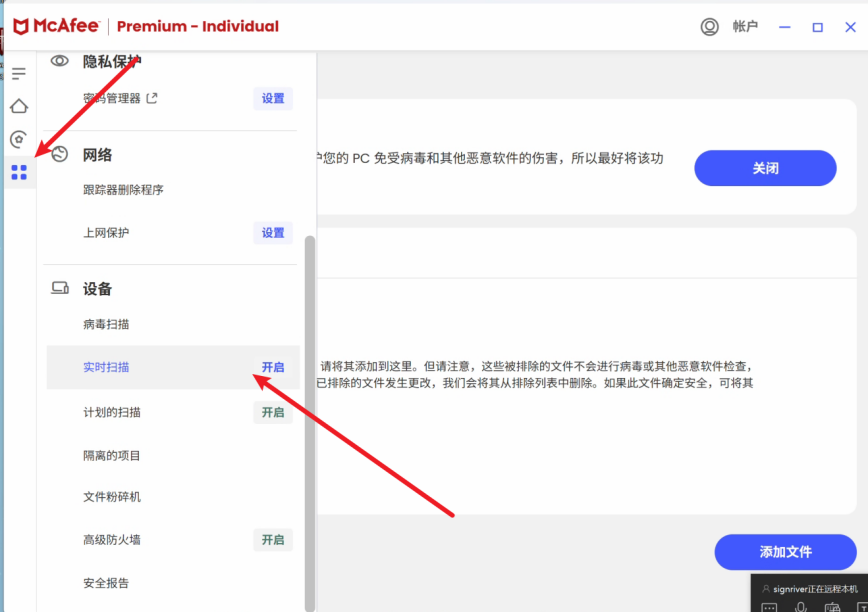The height and width of the screenshot is (612, 868).
Task: Open 跟踪器删除程序
Action: pyautogui.click(x=123, y=190)
